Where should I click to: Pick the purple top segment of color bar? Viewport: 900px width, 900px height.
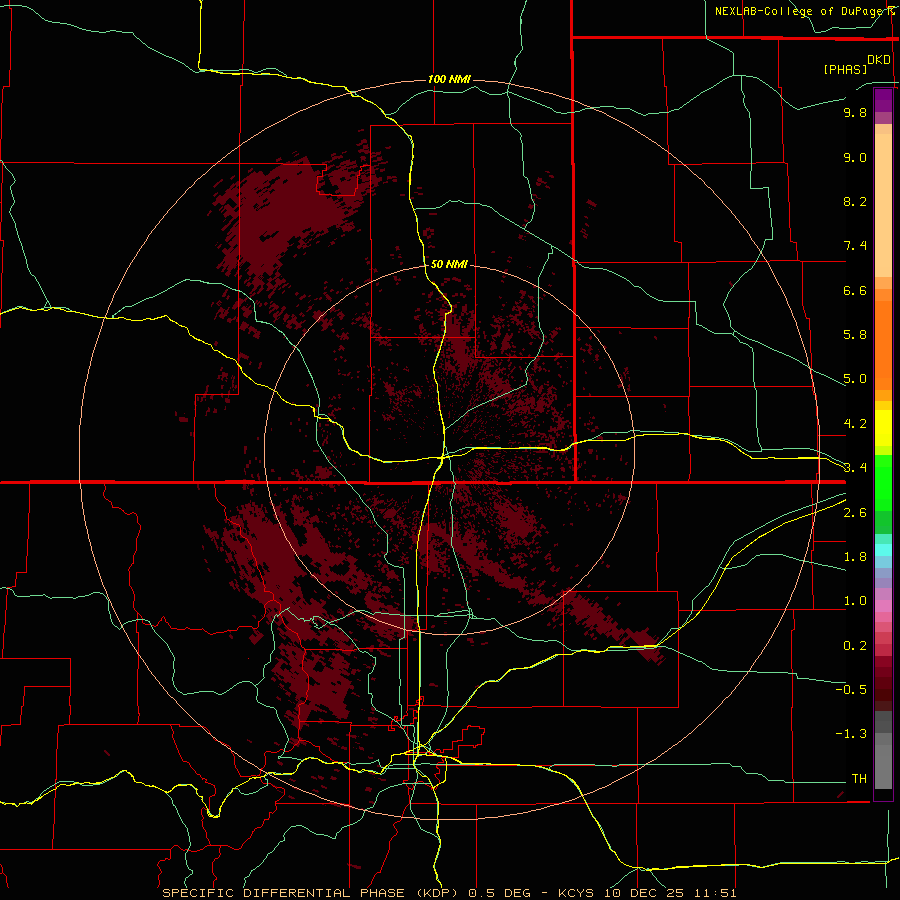883,100
